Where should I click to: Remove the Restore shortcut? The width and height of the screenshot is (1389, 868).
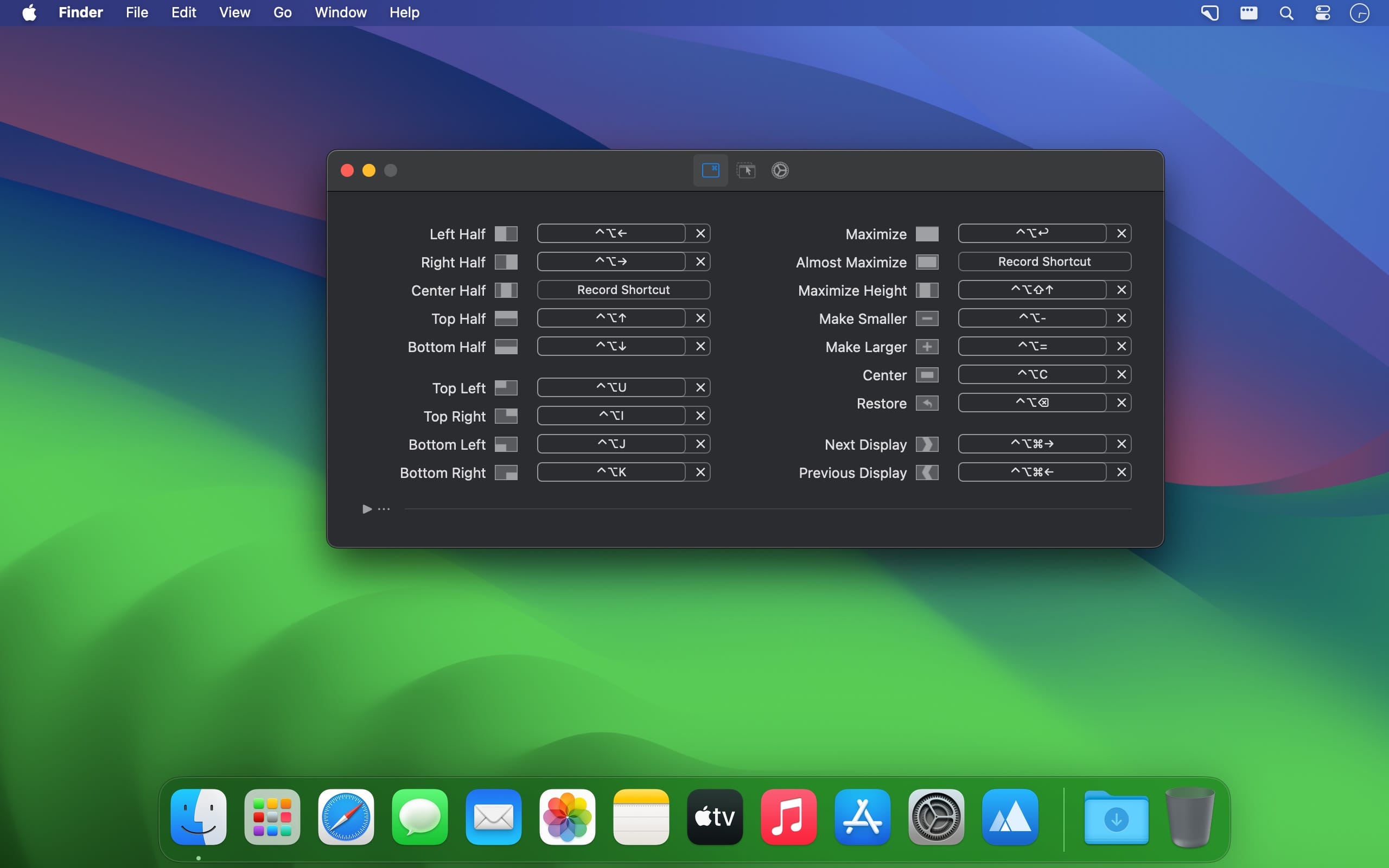click(x=1121, y=403)
